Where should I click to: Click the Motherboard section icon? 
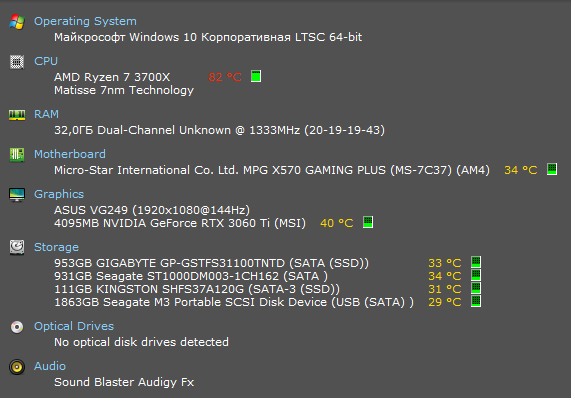point(17,155)
